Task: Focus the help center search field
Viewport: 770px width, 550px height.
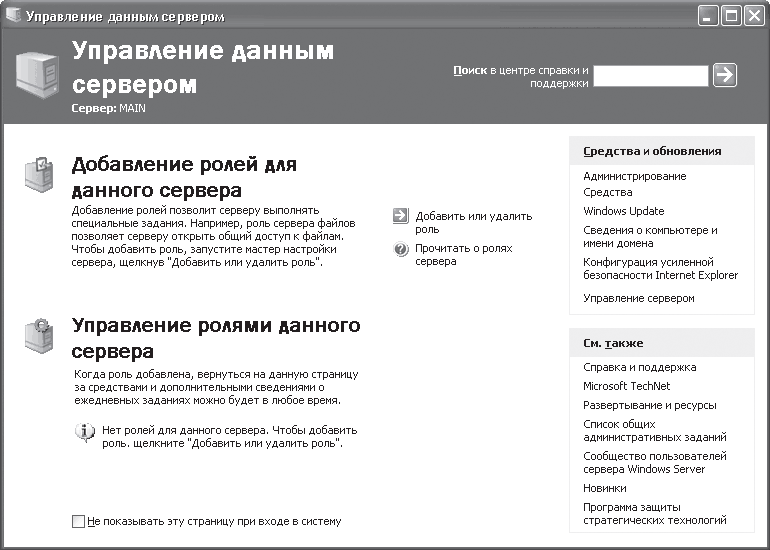Action: (651, 76)
